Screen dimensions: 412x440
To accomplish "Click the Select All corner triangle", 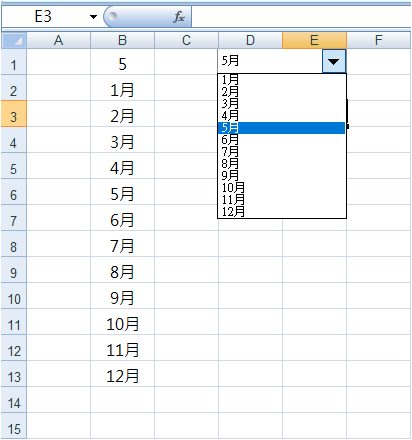I will click(14, 41).
